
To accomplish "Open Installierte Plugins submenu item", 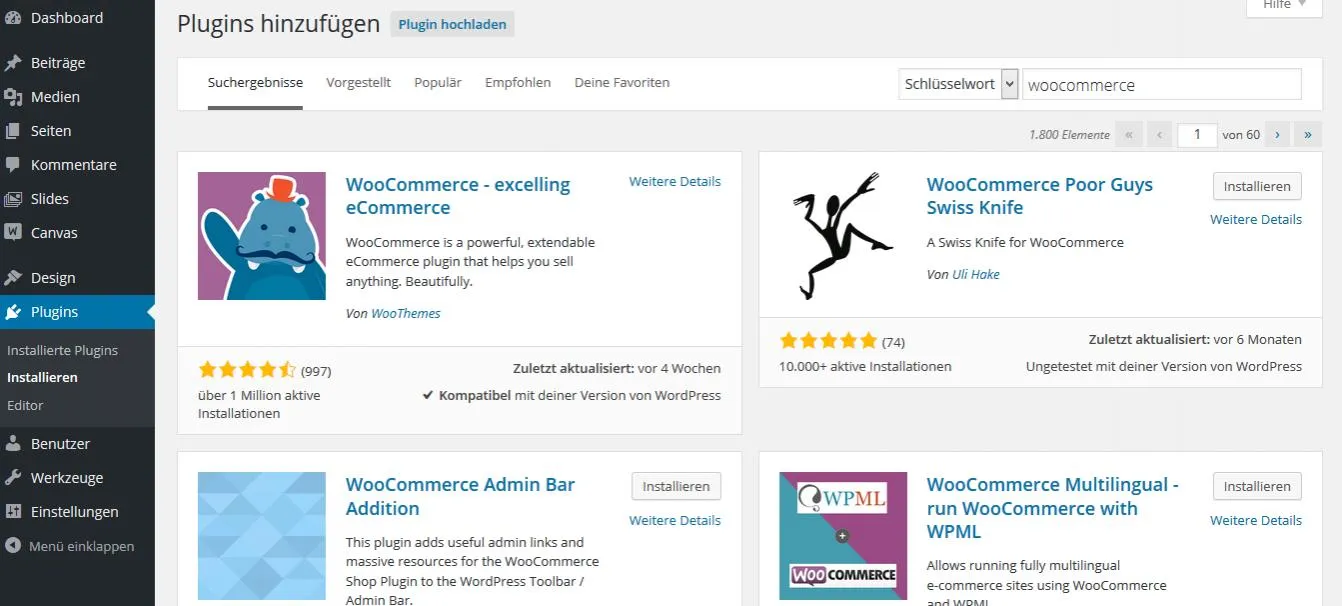I will click(62, 351).
